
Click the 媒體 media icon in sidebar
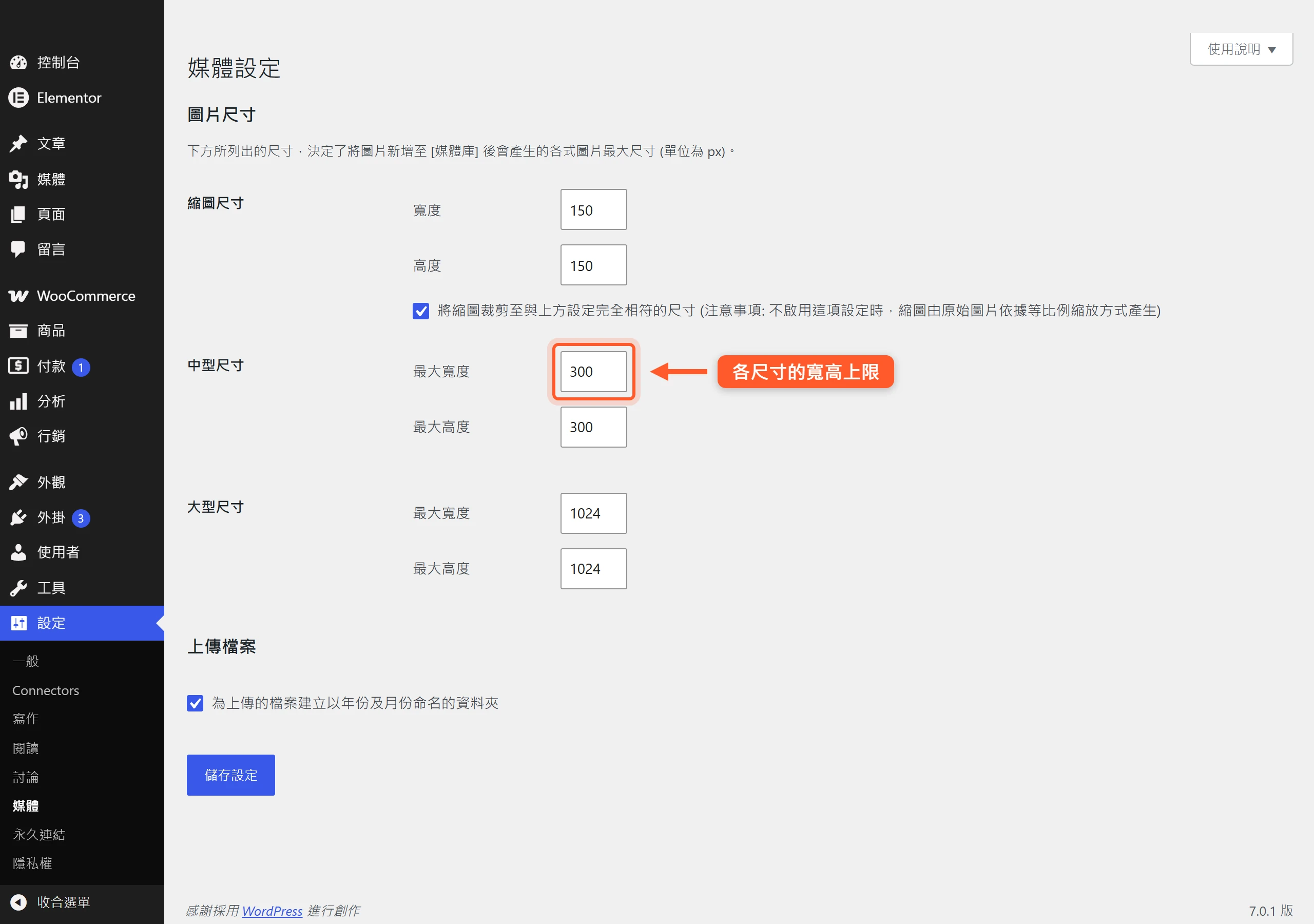18,179
